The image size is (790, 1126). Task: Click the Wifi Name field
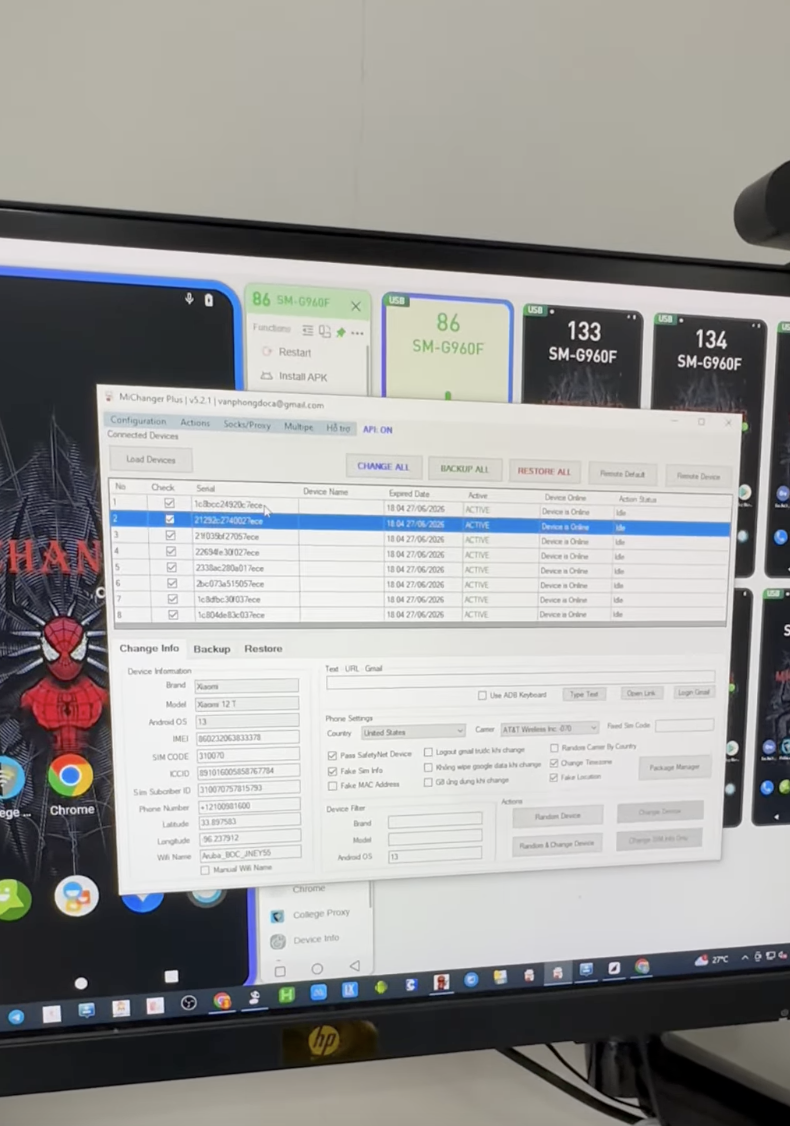[x=250, y=854]
